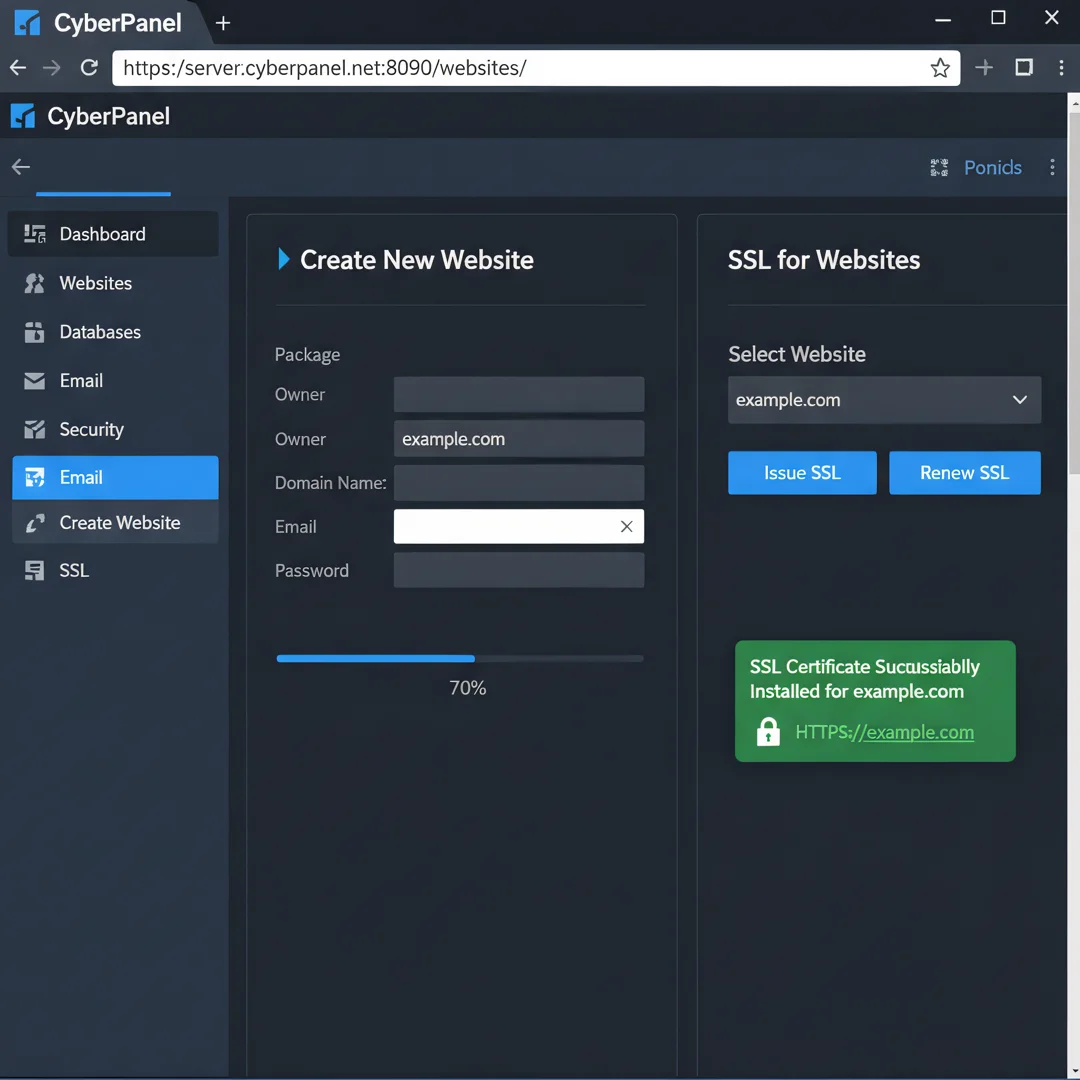The image size is (1080, 1080).
Task: Click the 70% progress bar
Action: point(459,658)
